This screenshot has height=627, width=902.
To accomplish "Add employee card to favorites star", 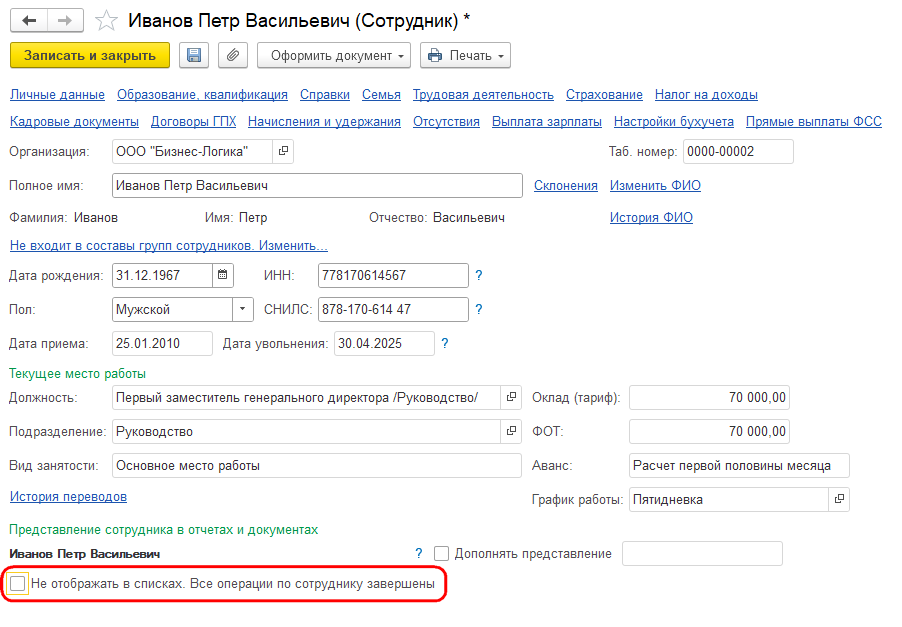I will [106, 21].
